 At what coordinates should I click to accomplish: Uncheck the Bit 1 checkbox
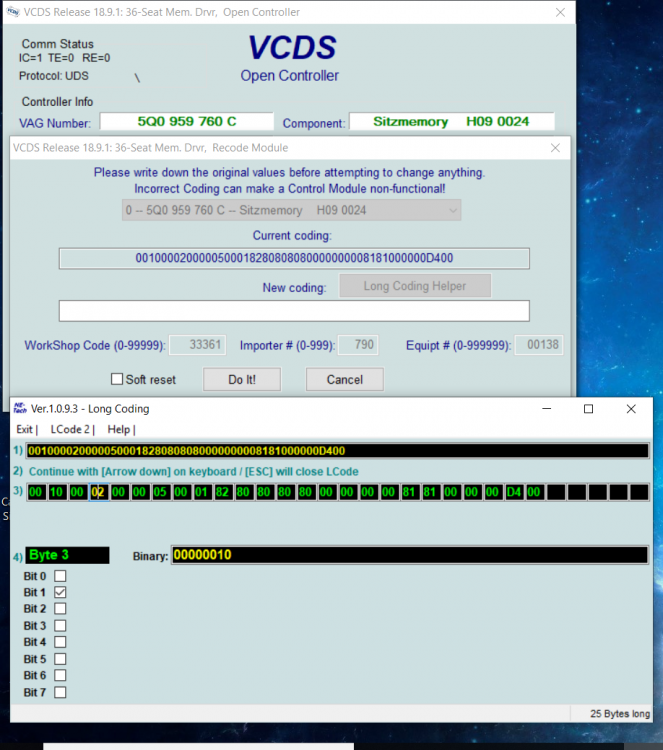pos(60,592)
